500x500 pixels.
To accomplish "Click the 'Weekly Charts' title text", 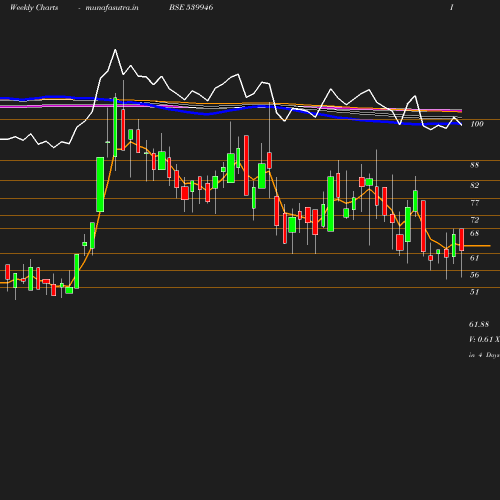I will [34, 7].
